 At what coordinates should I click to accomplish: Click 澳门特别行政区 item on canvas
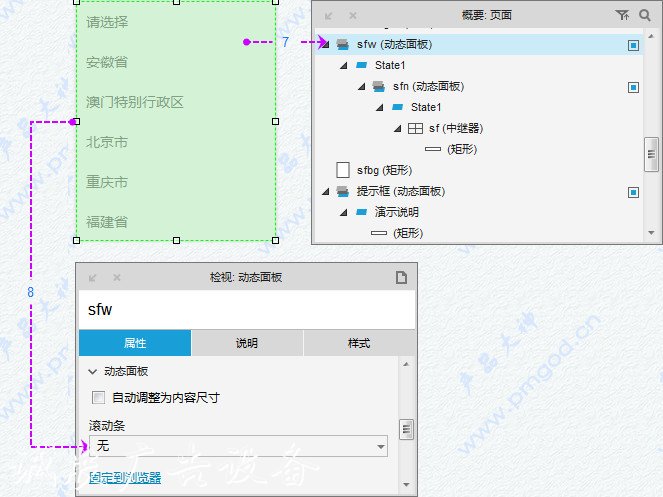(135, 102)
